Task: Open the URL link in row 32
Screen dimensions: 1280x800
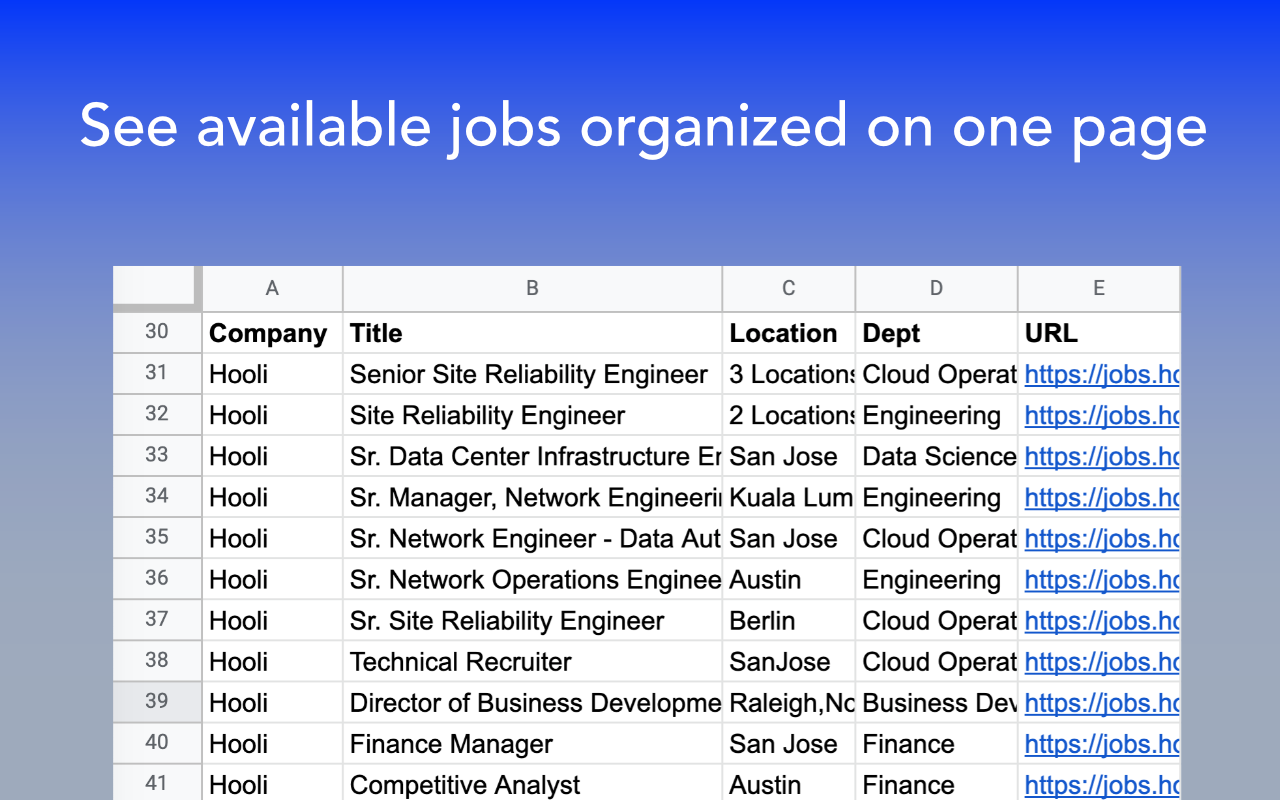Action: (x=1102, y=416)
